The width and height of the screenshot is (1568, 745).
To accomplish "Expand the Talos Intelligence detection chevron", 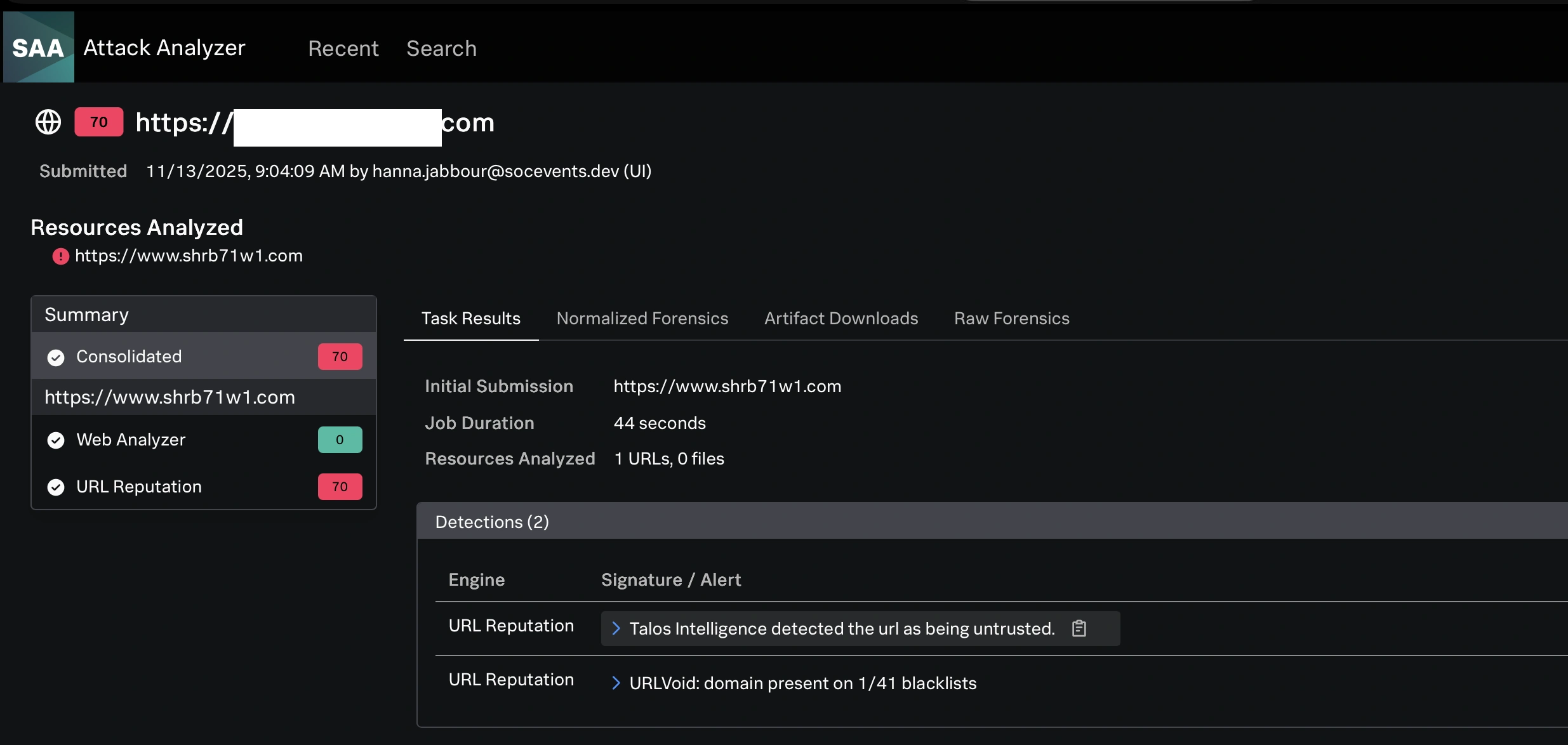I will click(615, 628).
